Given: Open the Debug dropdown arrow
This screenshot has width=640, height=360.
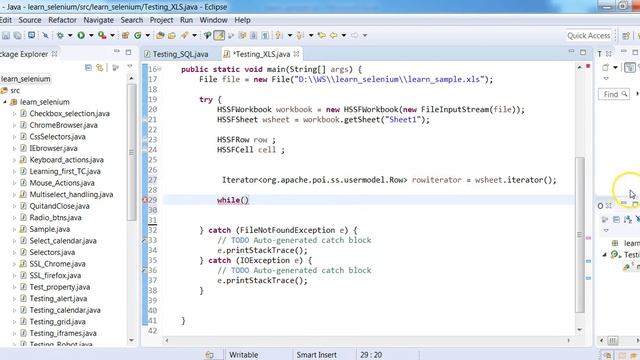Looking at the screenshot, I should tap(70, 36).
